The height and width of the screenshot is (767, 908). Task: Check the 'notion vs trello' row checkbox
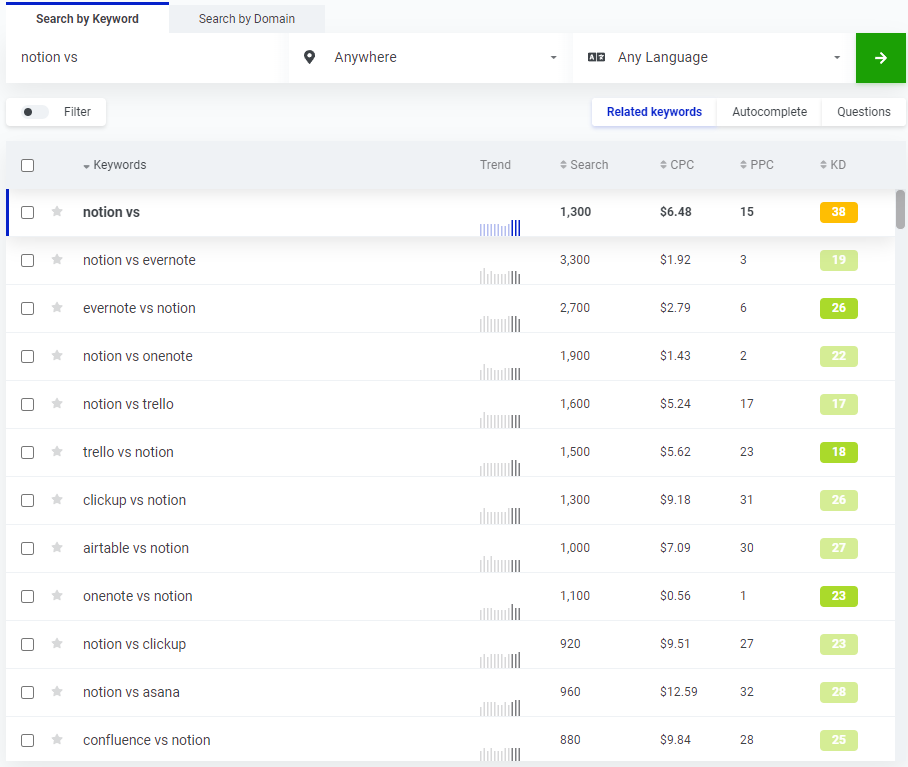coord(27,405)
